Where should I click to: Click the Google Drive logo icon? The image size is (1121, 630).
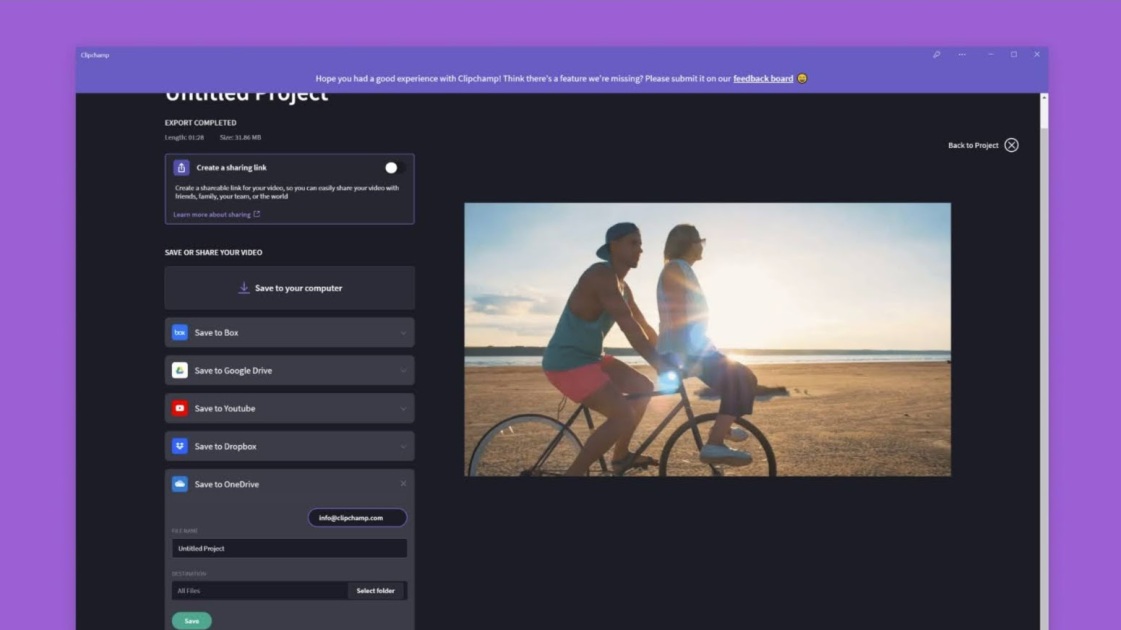[x=180, y=370]
